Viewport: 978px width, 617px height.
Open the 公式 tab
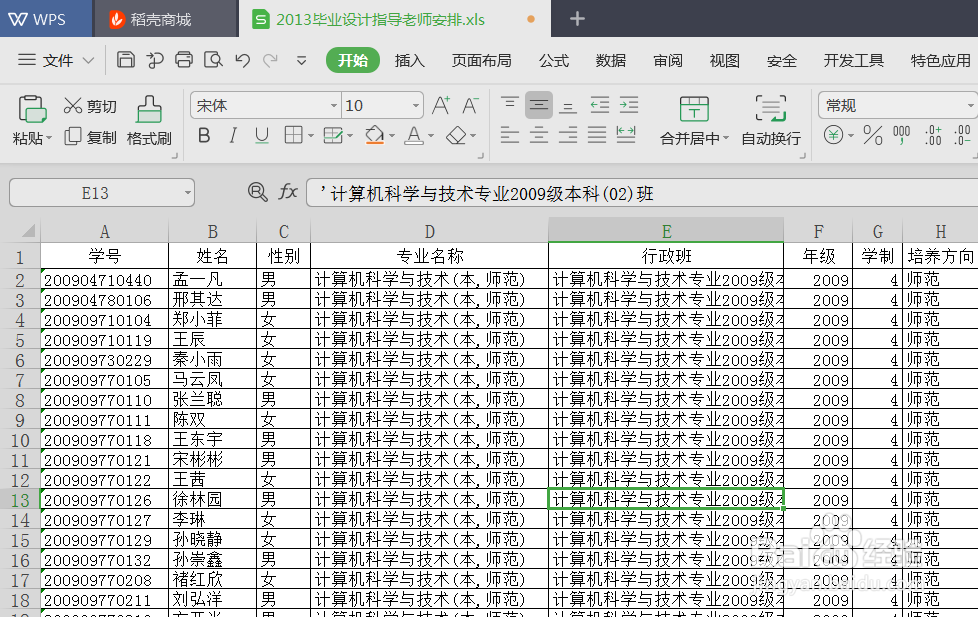[554, 61]
